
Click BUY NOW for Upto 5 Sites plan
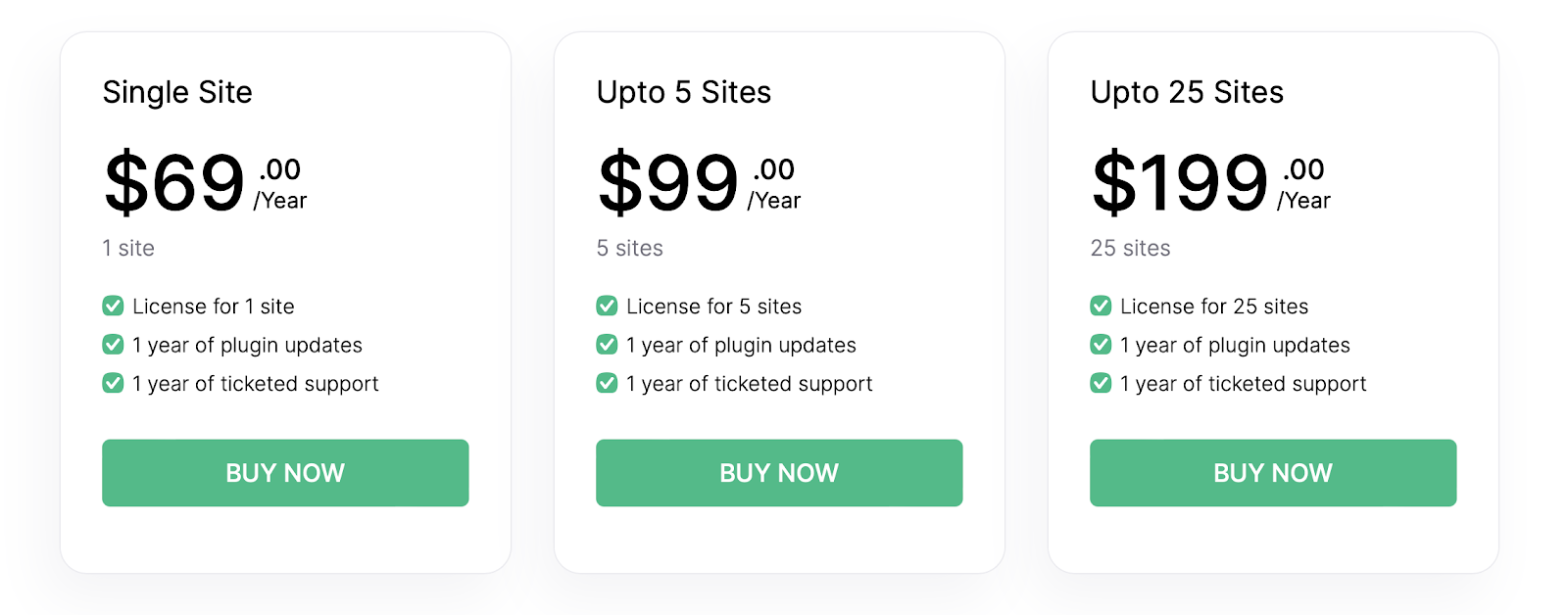tap(779, 473)
